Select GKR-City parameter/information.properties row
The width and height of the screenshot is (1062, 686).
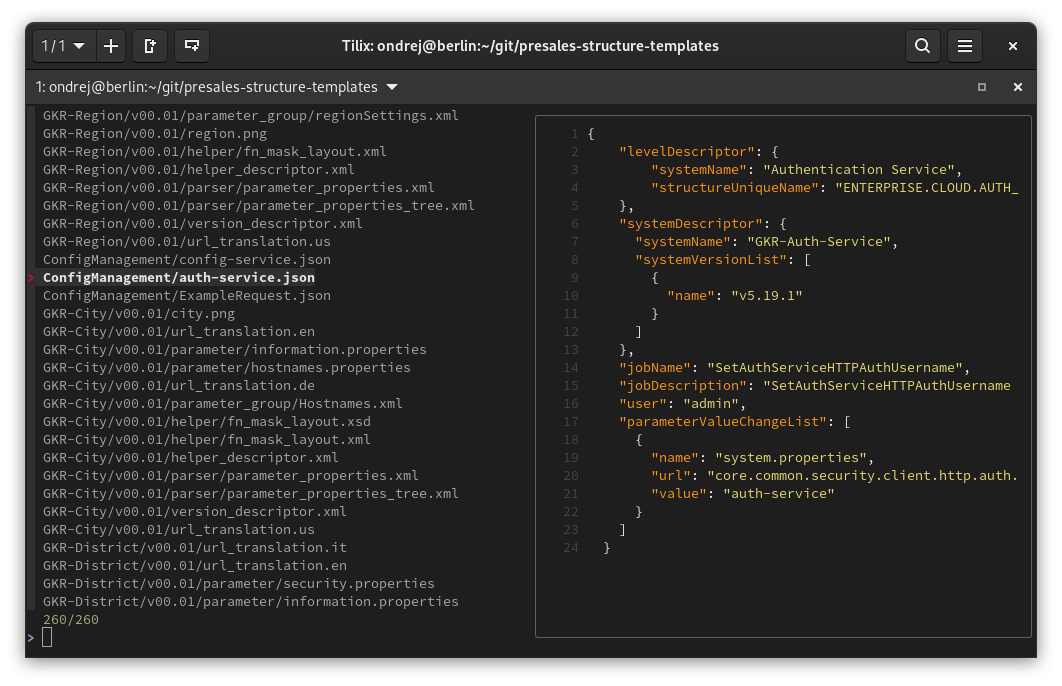pos(235,349)
